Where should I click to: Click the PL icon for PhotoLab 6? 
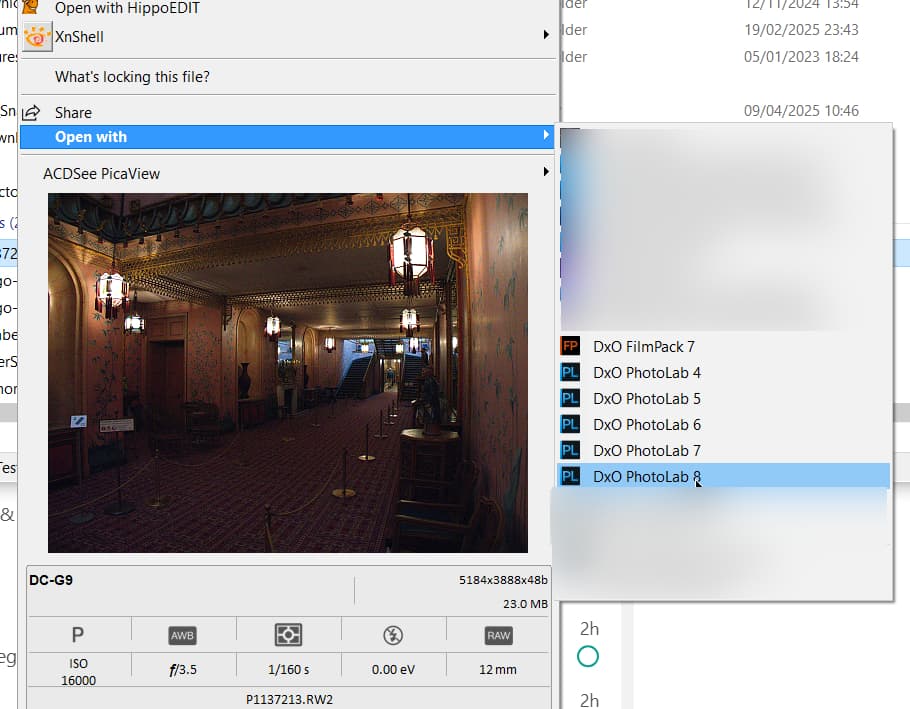coord(570,425)
